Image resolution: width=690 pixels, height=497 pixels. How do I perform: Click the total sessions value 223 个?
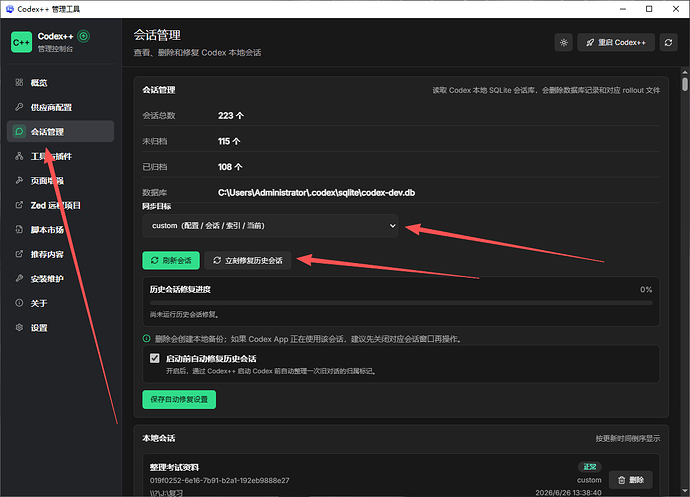[x=231, y=115]
